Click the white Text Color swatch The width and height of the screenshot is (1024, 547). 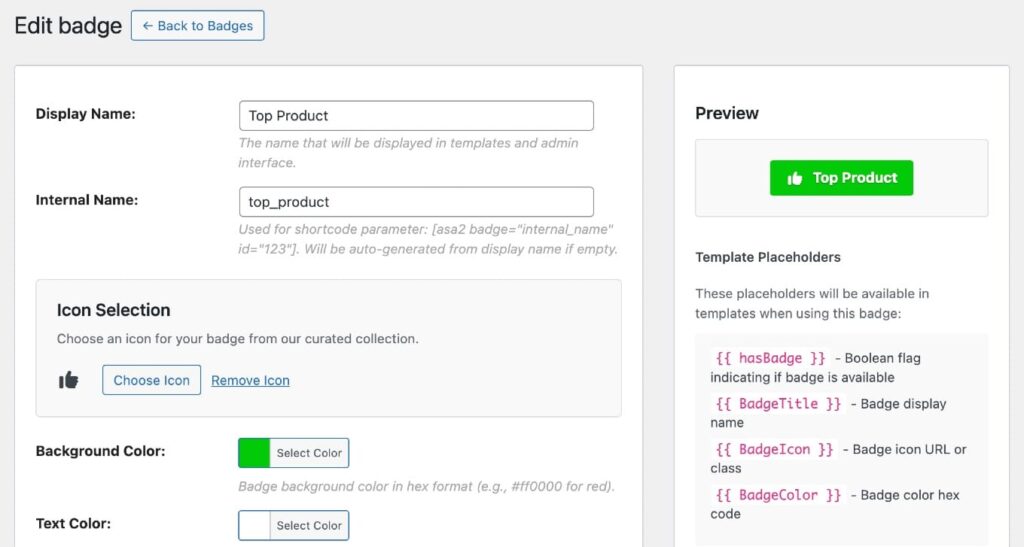(255, 526)
